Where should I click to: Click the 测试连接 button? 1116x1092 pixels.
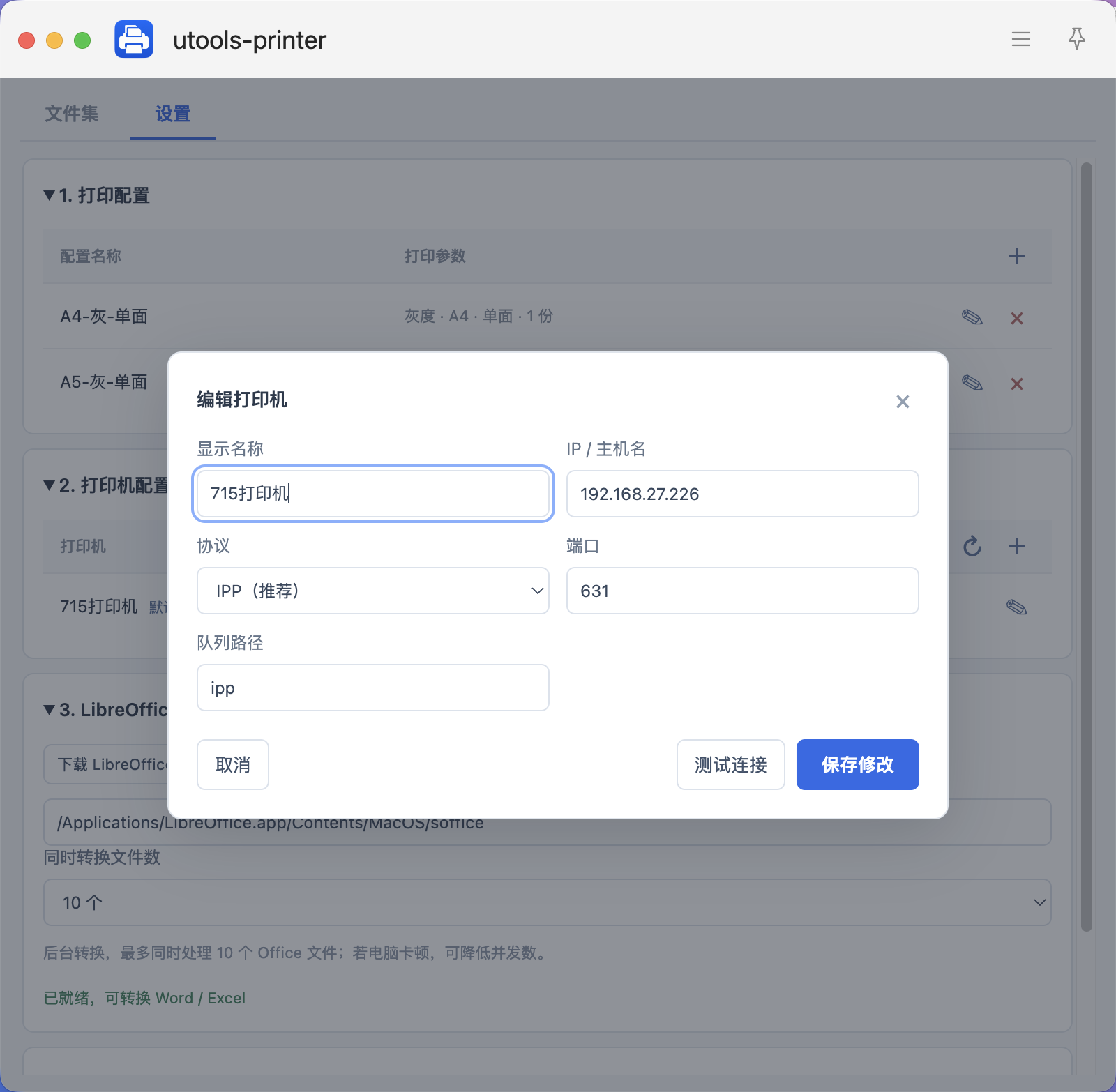click(x=731, y=765)
